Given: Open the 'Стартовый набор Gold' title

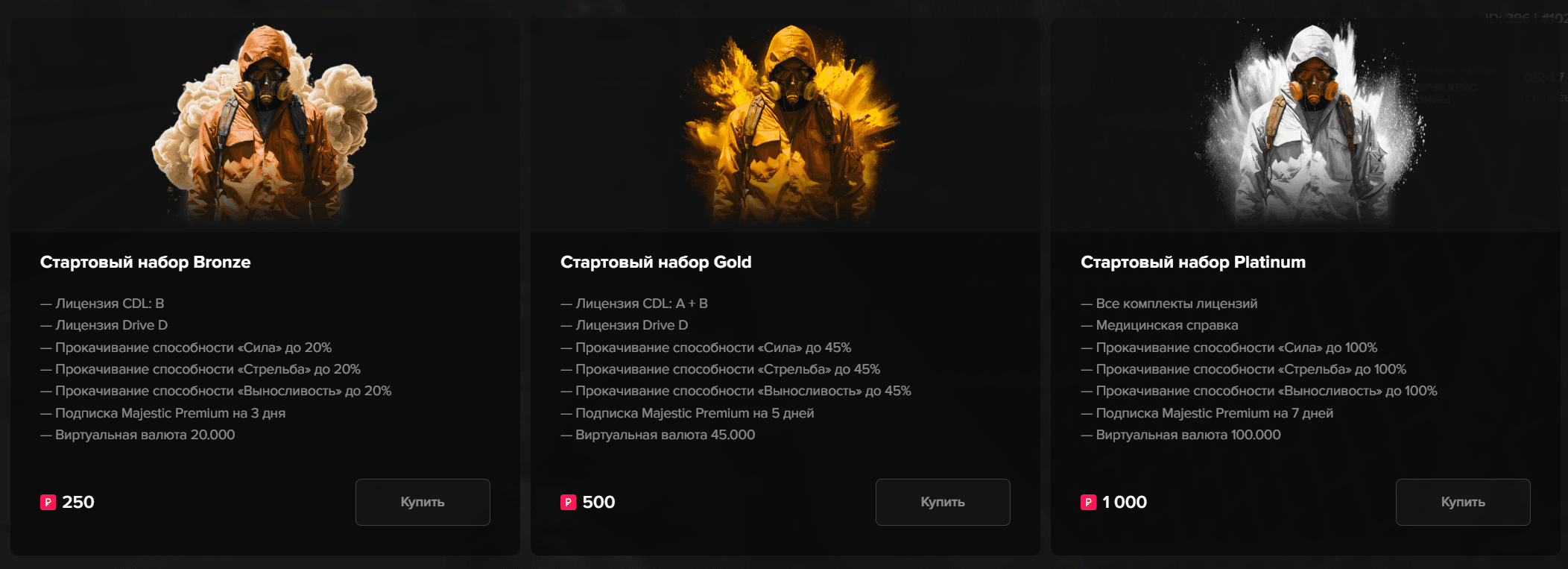Looking at the screenshot, I should point(656,263).
